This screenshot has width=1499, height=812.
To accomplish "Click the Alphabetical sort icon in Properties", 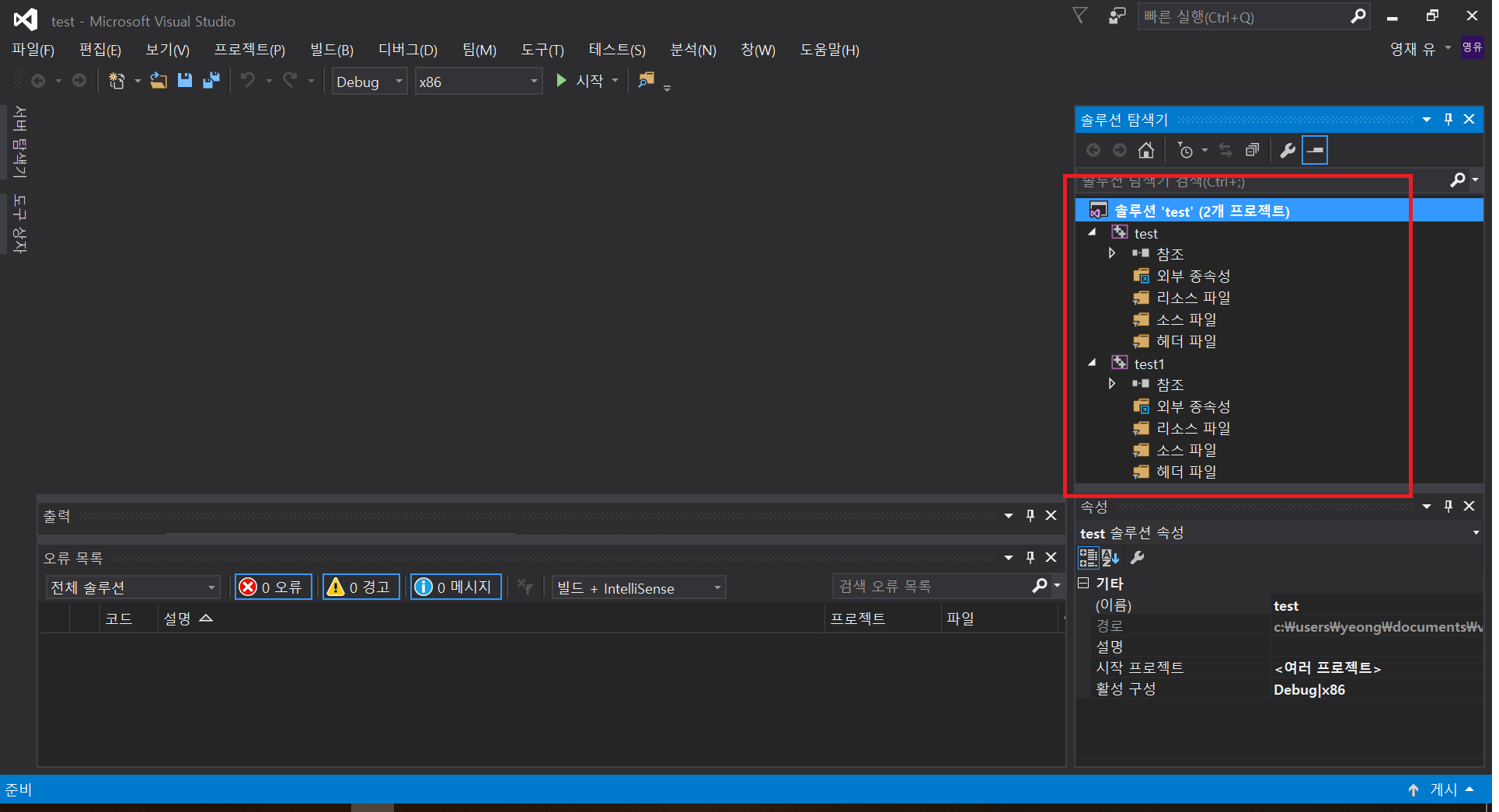I will pyautogui.click(x=1110, y=558).
